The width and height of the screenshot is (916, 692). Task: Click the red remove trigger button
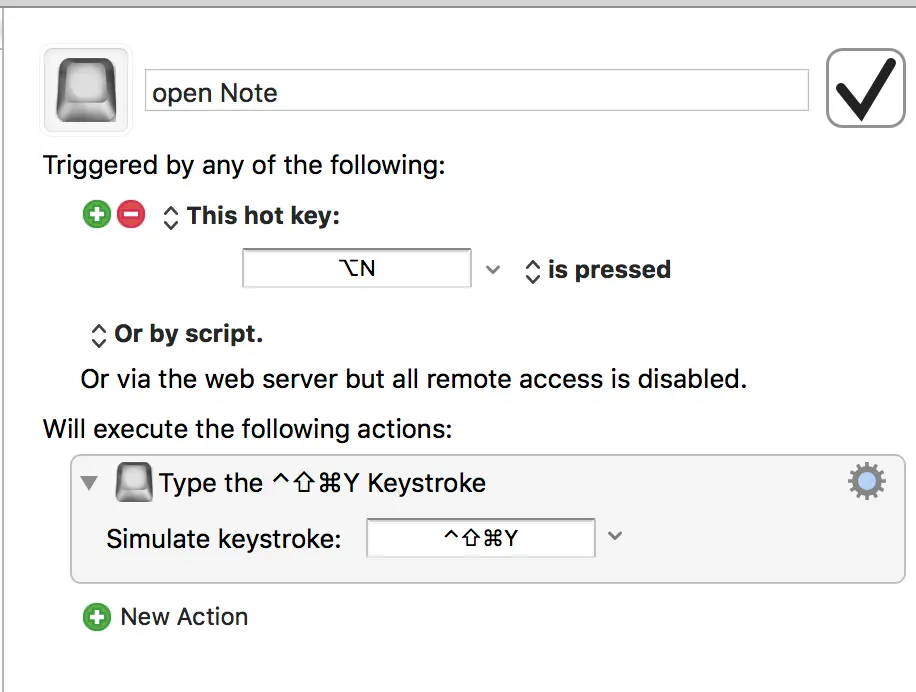tap(131, 214)
